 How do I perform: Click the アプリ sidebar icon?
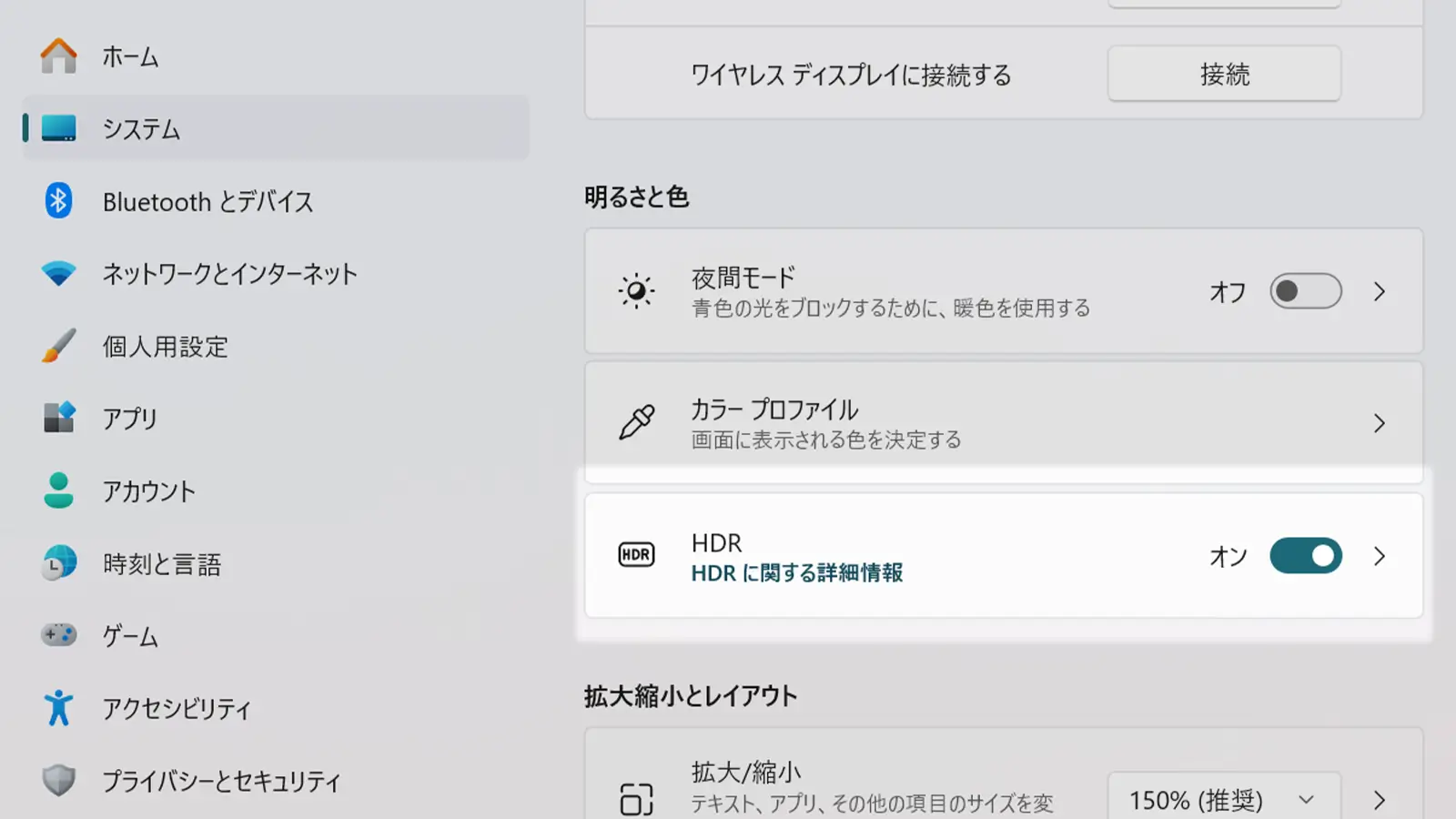(57, 419)
